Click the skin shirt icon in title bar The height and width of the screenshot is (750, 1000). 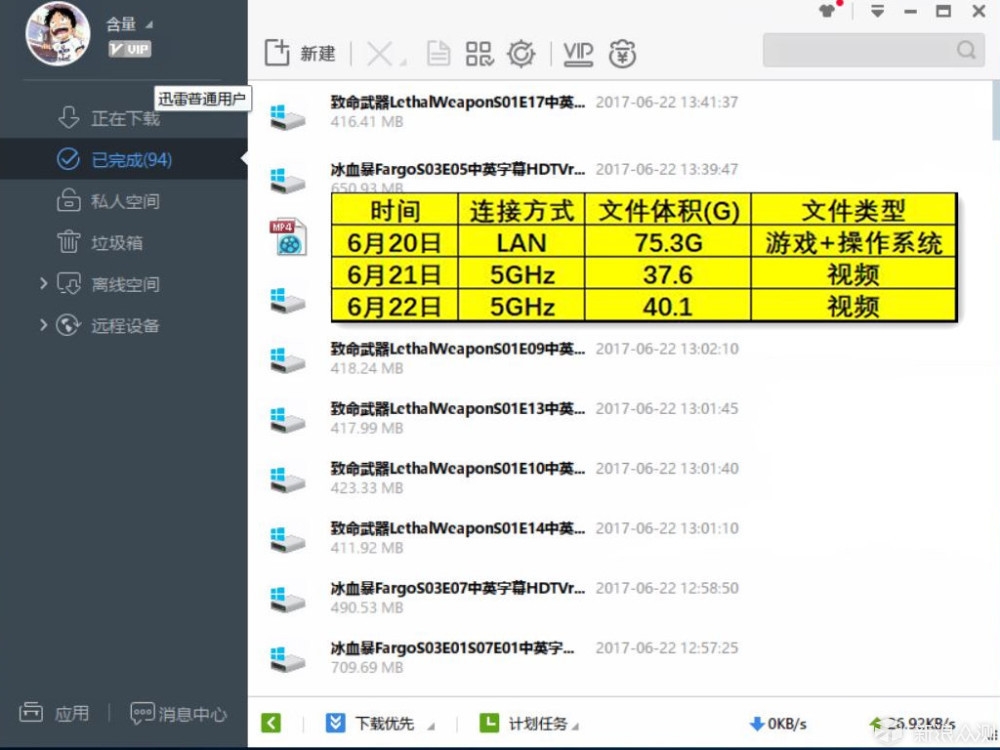click(828, 11)
